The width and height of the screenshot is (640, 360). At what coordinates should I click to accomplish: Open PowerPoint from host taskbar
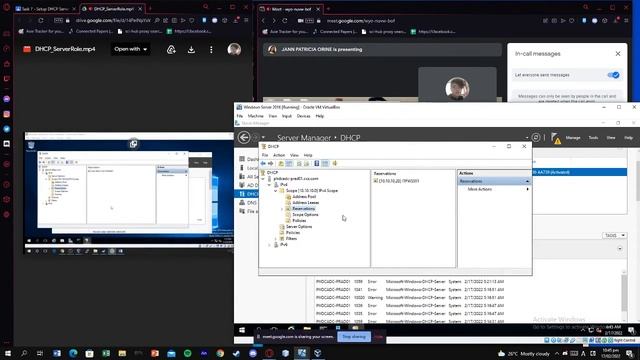tap(155, 353)
